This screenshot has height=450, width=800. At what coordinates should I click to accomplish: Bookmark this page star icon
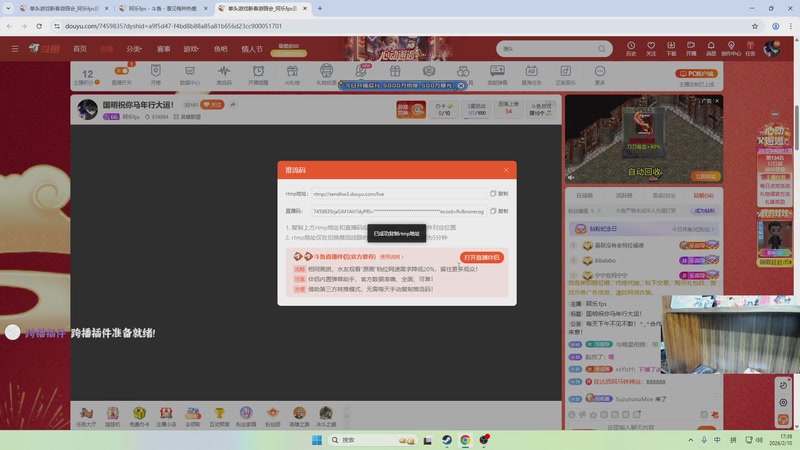pos(755,26)
